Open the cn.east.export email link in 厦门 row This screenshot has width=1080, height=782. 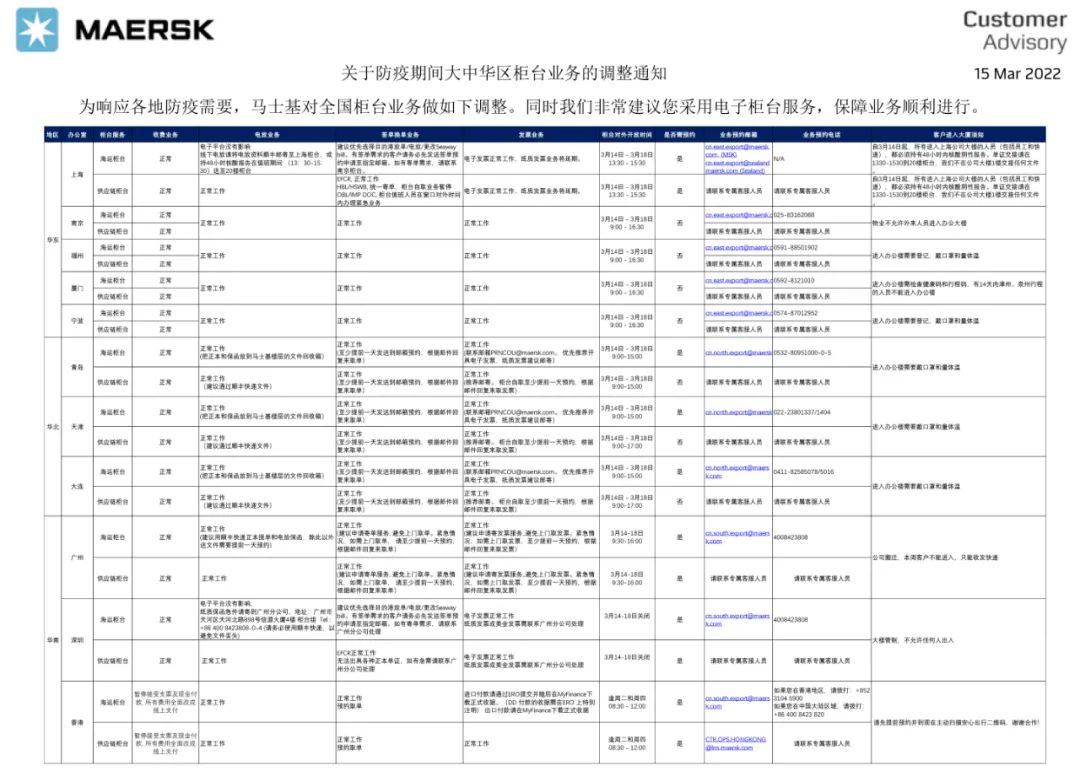point(738,280)
